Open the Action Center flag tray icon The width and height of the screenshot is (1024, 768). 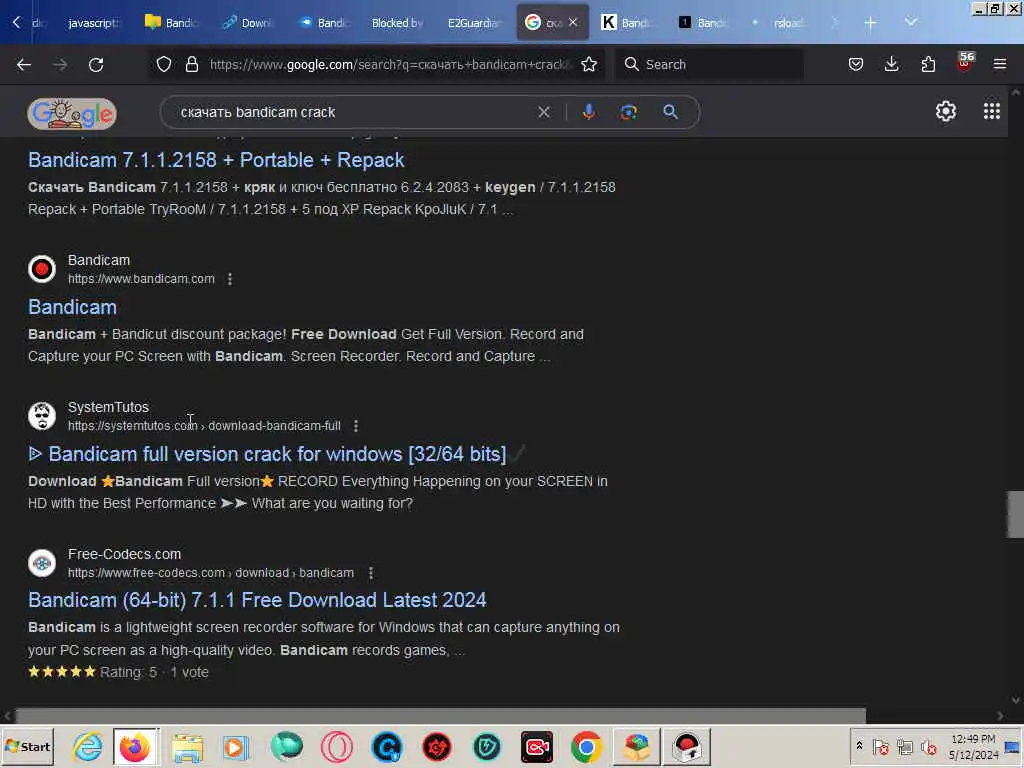click(880, 746)
